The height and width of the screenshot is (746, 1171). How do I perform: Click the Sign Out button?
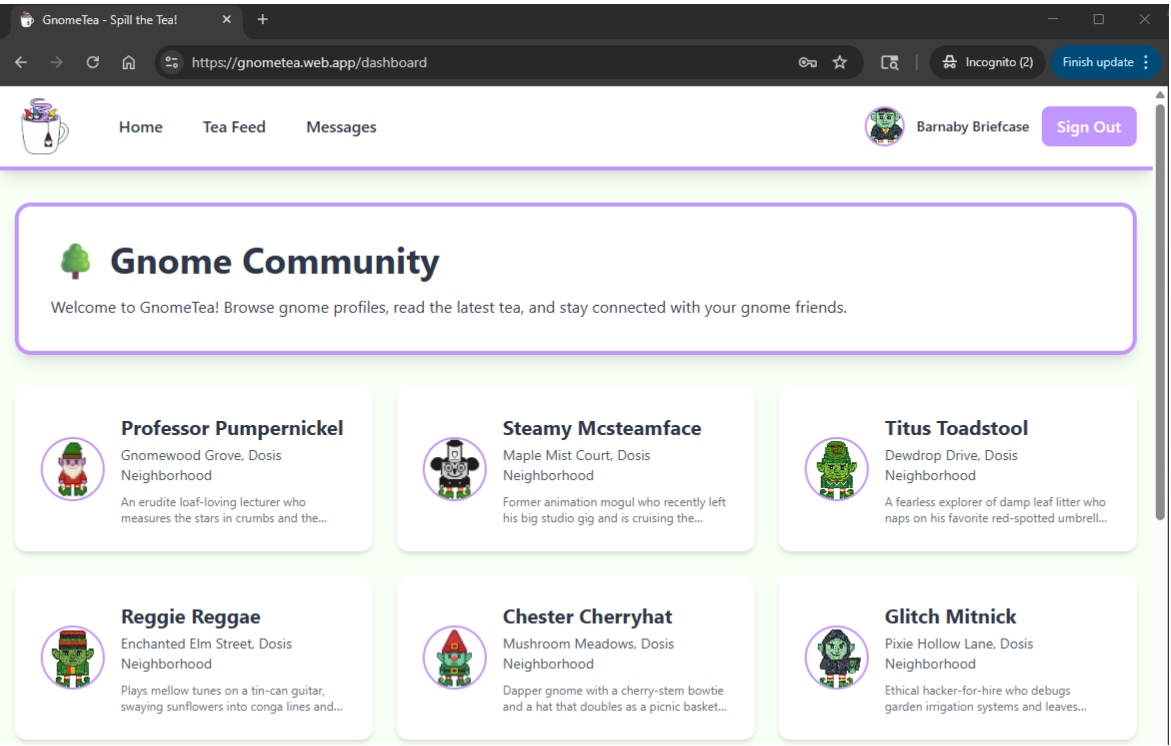[1089, 126]
